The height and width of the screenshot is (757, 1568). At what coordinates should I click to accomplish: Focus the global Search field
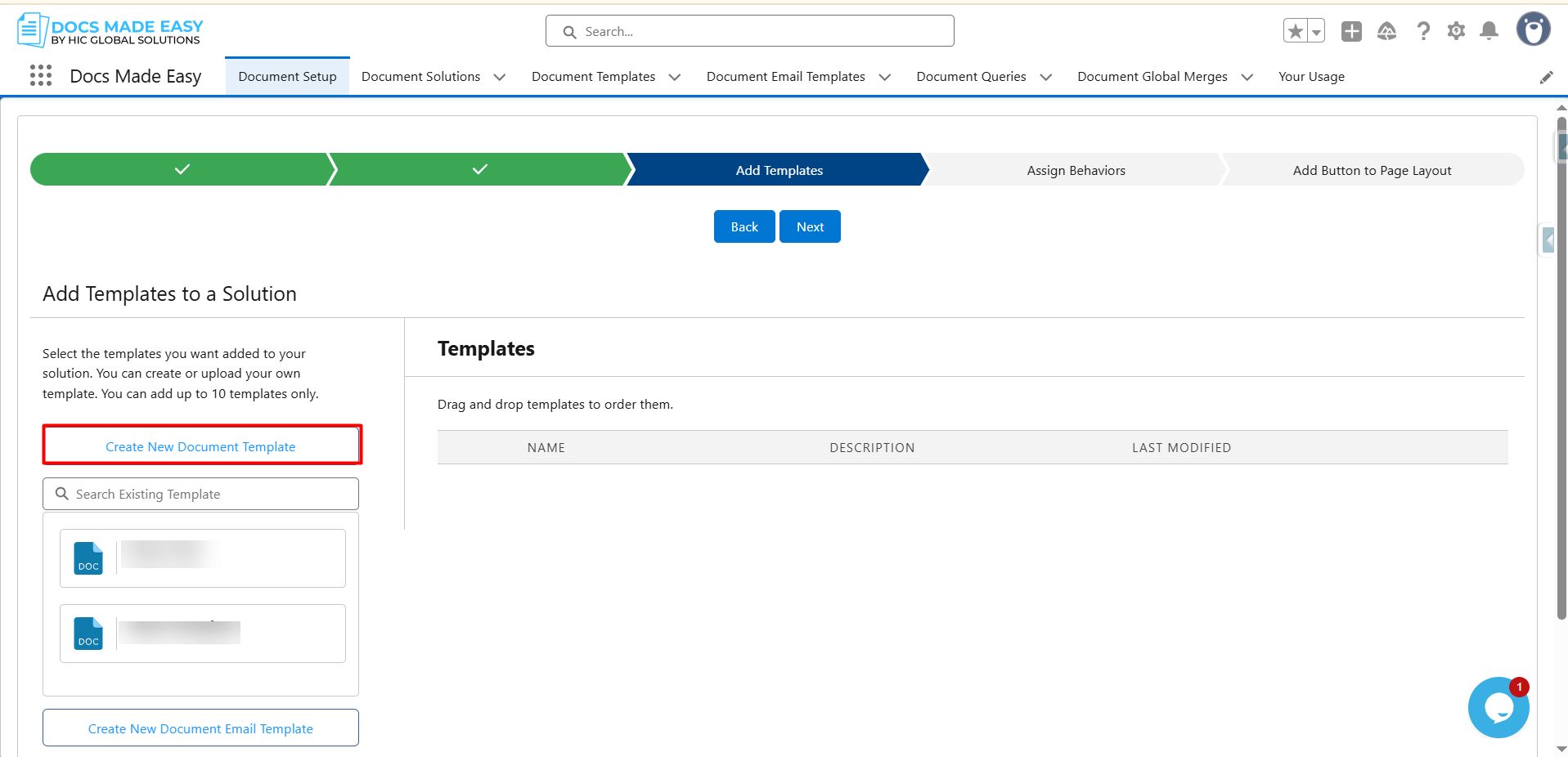750,31
